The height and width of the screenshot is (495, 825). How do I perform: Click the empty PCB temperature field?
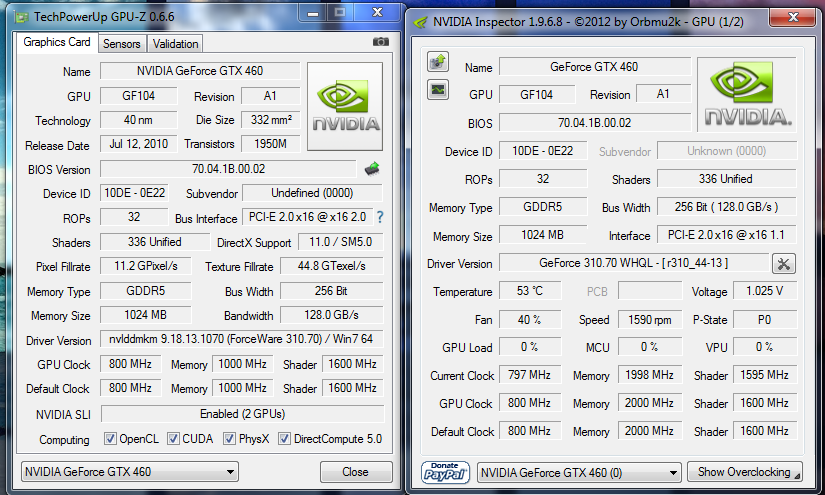(650, 291)
